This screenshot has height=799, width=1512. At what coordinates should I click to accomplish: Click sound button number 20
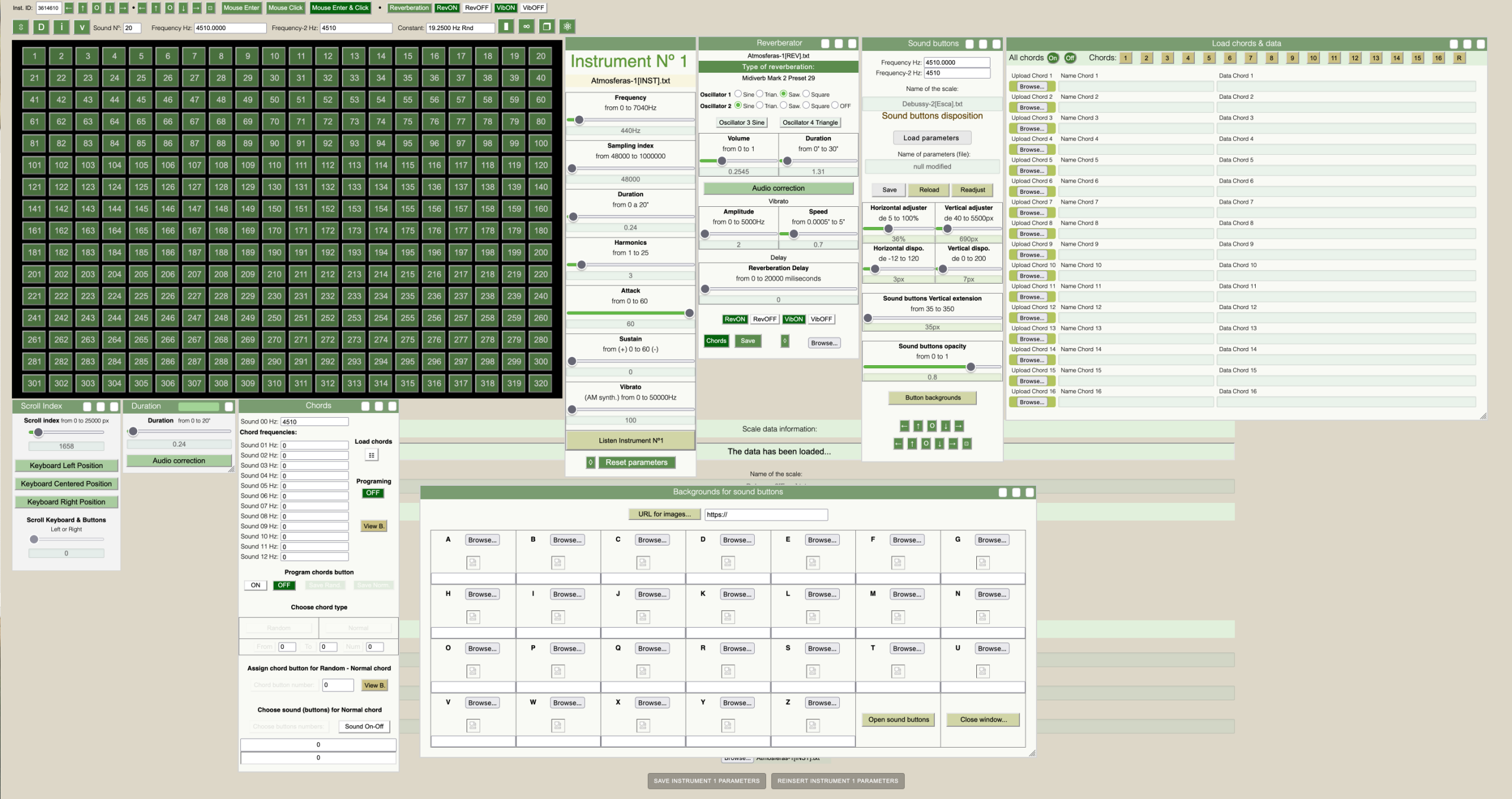tap(541, 56)
